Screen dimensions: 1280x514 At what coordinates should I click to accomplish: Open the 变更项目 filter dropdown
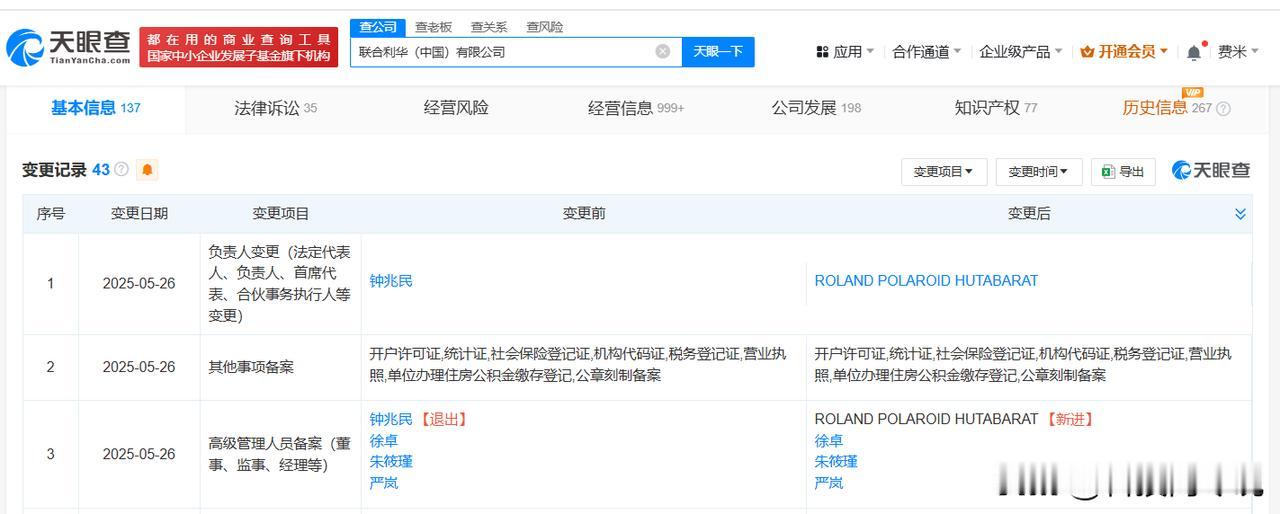coord(944,171)
